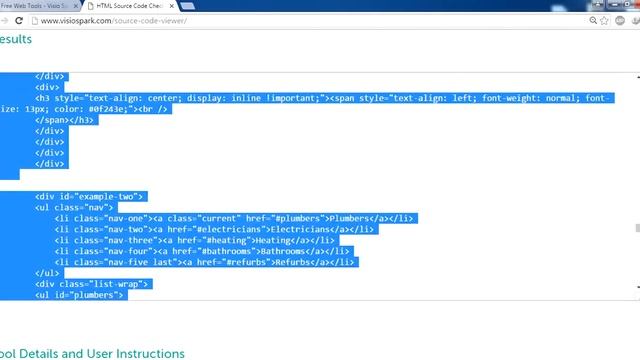Click the Plumbers nav-one list item line
The image size is (640, 360).
pyautogui.click(x=234, y=219)
